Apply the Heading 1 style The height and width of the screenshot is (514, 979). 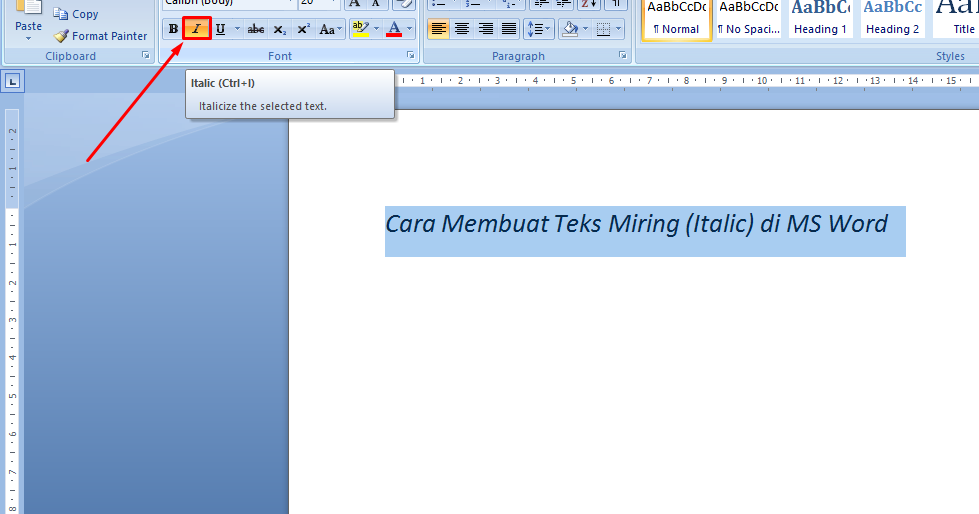coord(820,19)
